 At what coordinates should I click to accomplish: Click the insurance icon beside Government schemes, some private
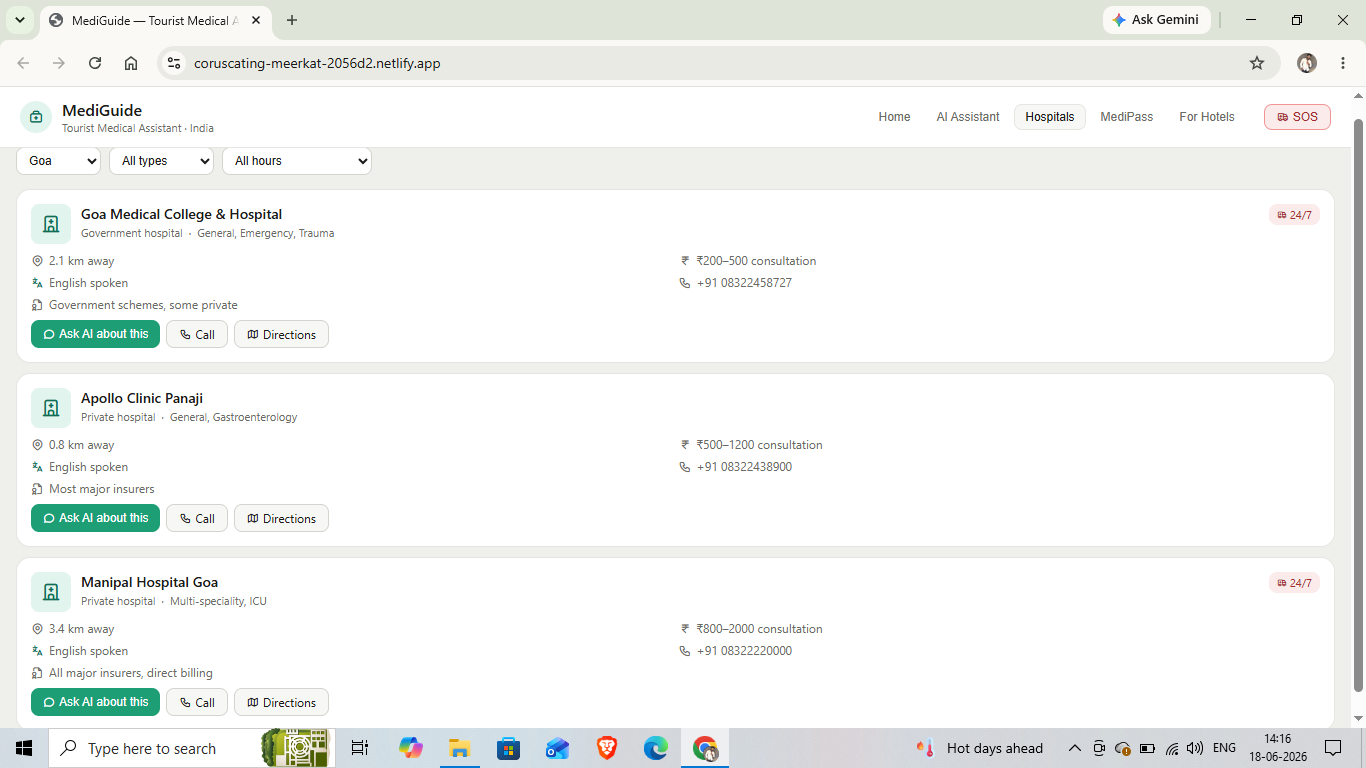tap(38, 305)
